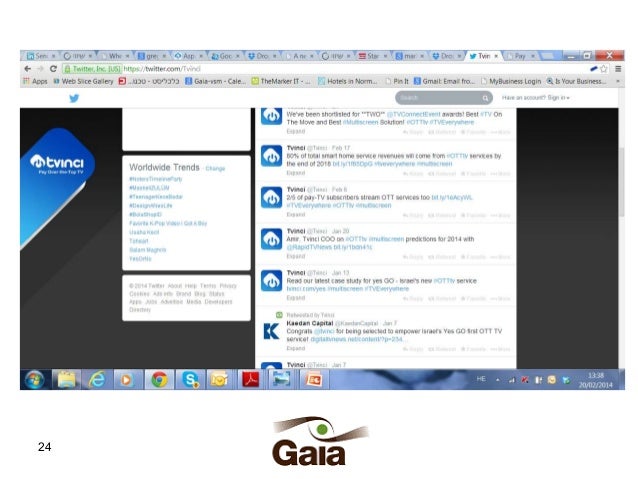
Task: Expand the shortlisted TVConnect awards tweet
Action: 295,131
